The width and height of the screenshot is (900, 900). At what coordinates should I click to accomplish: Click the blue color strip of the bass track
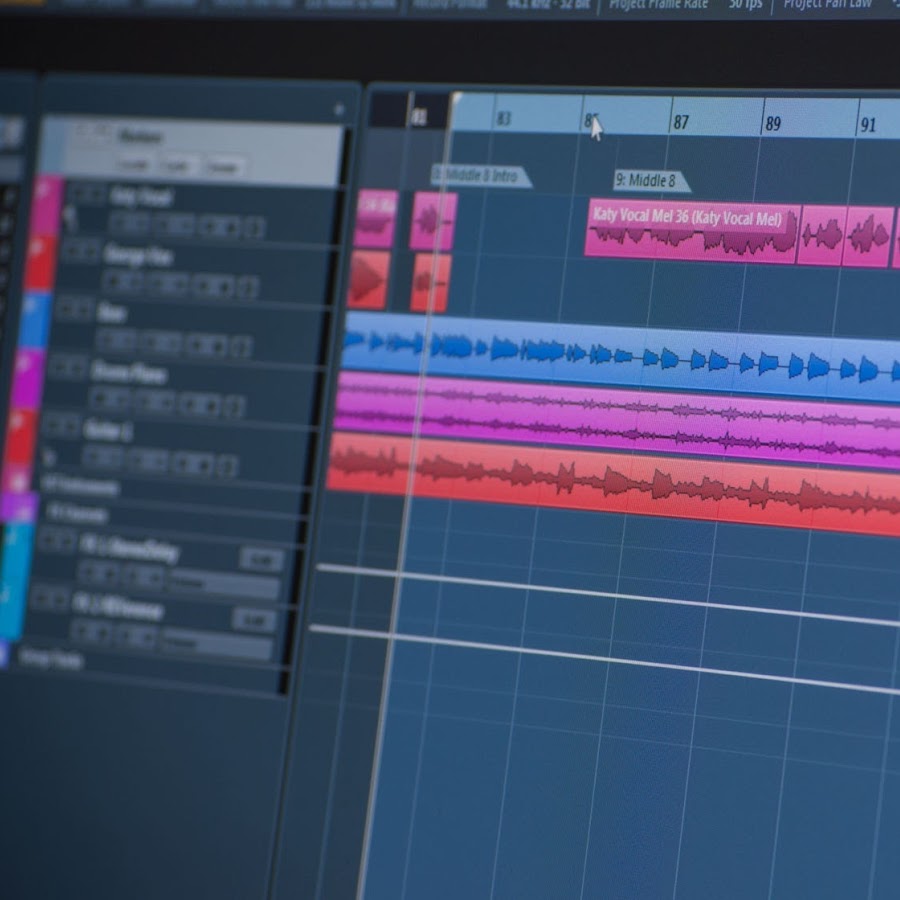point(34,320)
